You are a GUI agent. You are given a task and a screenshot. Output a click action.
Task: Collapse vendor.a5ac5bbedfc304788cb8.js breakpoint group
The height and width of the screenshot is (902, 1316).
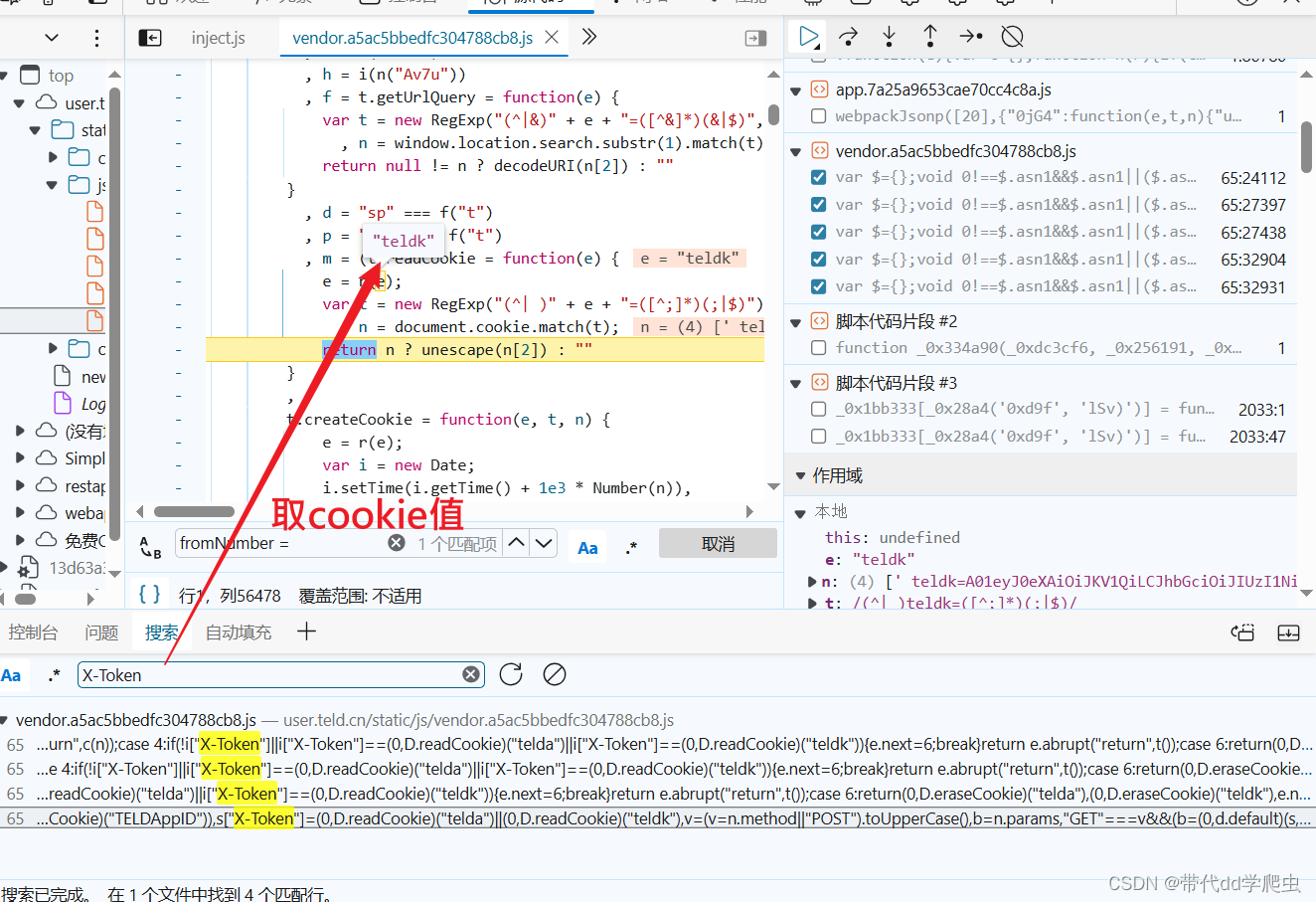click(x=796, y=152)
